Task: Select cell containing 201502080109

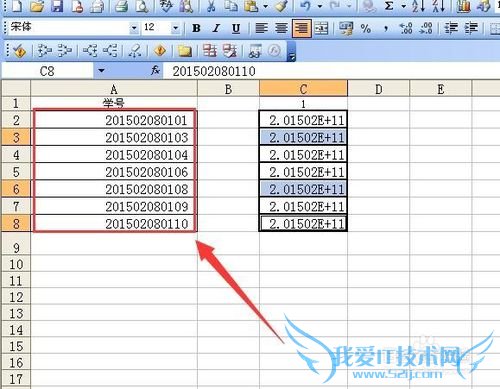Action: [114, 206]
